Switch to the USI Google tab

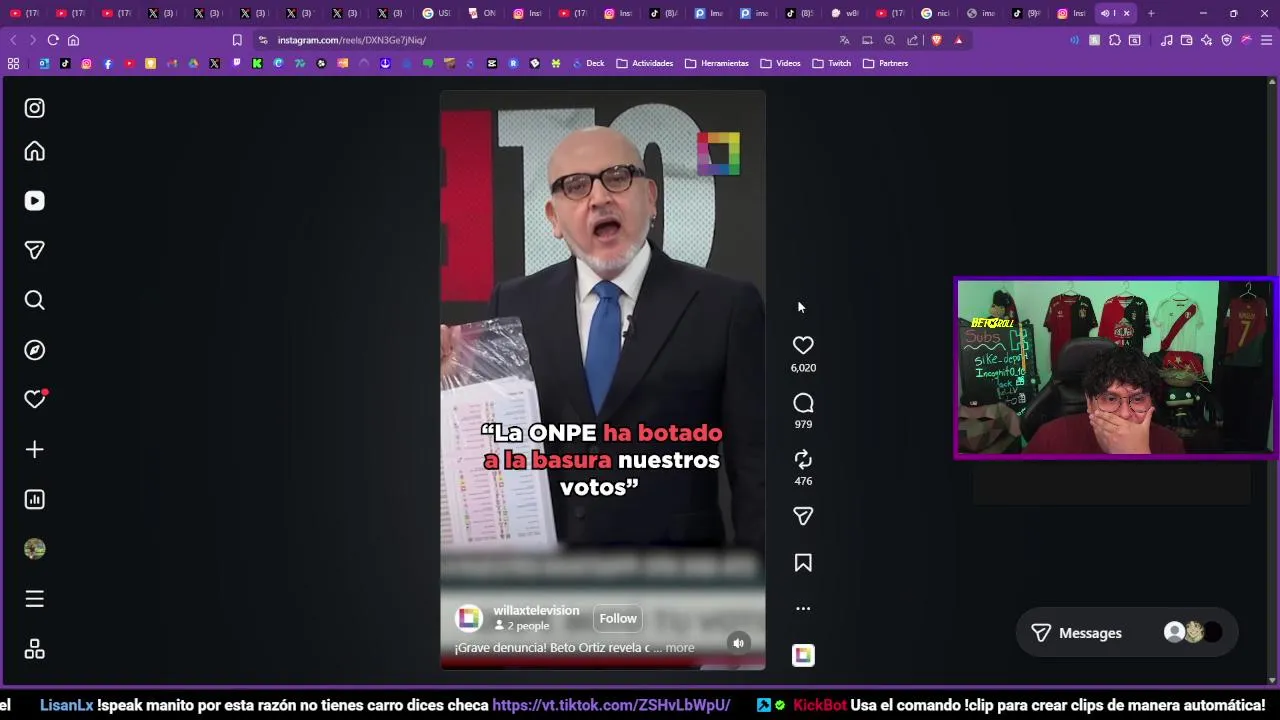[x=437, y=13]
